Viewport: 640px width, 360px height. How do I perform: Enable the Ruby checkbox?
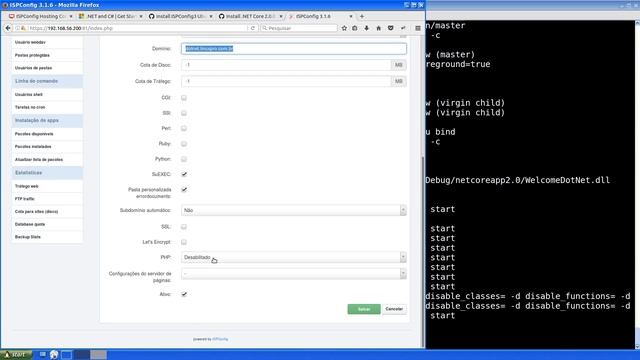click(184, 144)
